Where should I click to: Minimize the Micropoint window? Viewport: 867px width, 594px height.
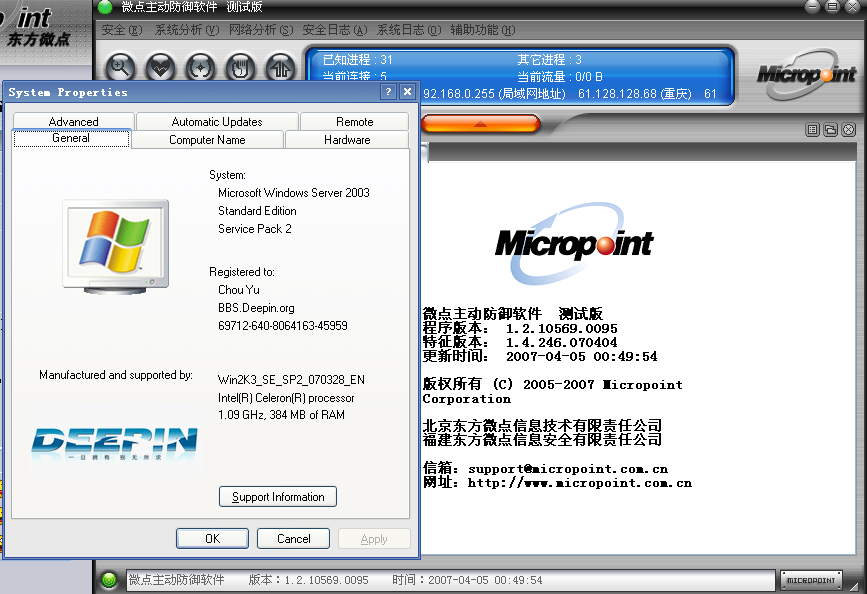click(x=812, y=7)
